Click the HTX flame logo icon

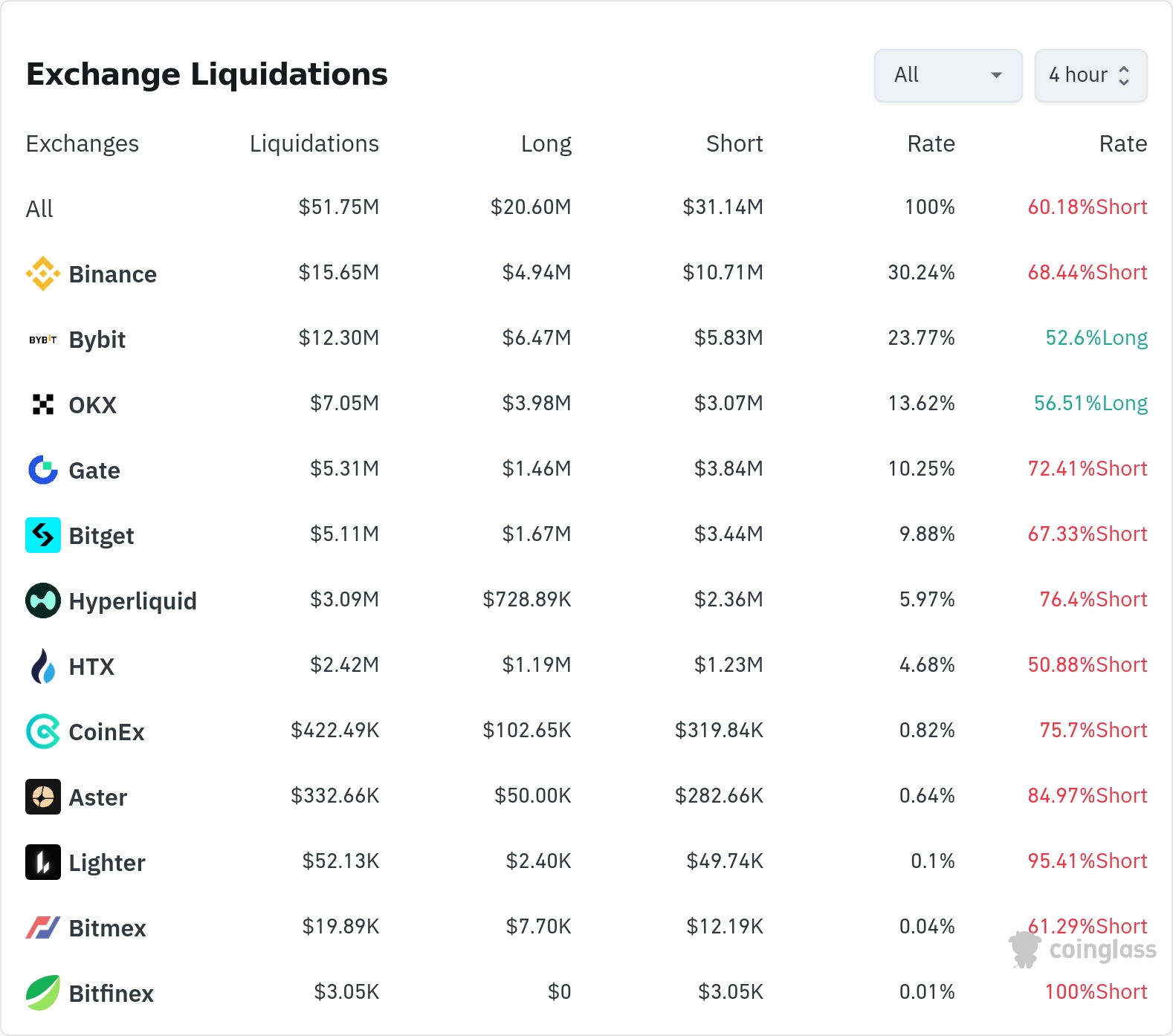[x=42, y=666]
